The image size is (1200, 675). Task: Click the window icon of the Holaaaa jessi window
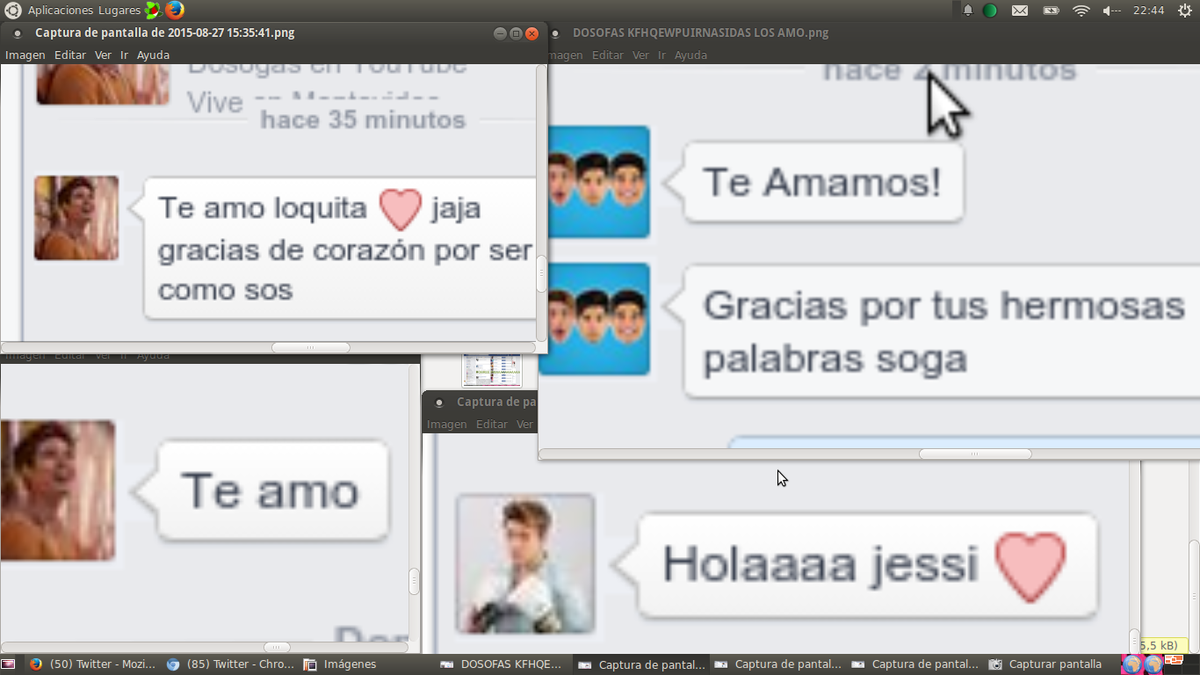(x=440, y=402)
